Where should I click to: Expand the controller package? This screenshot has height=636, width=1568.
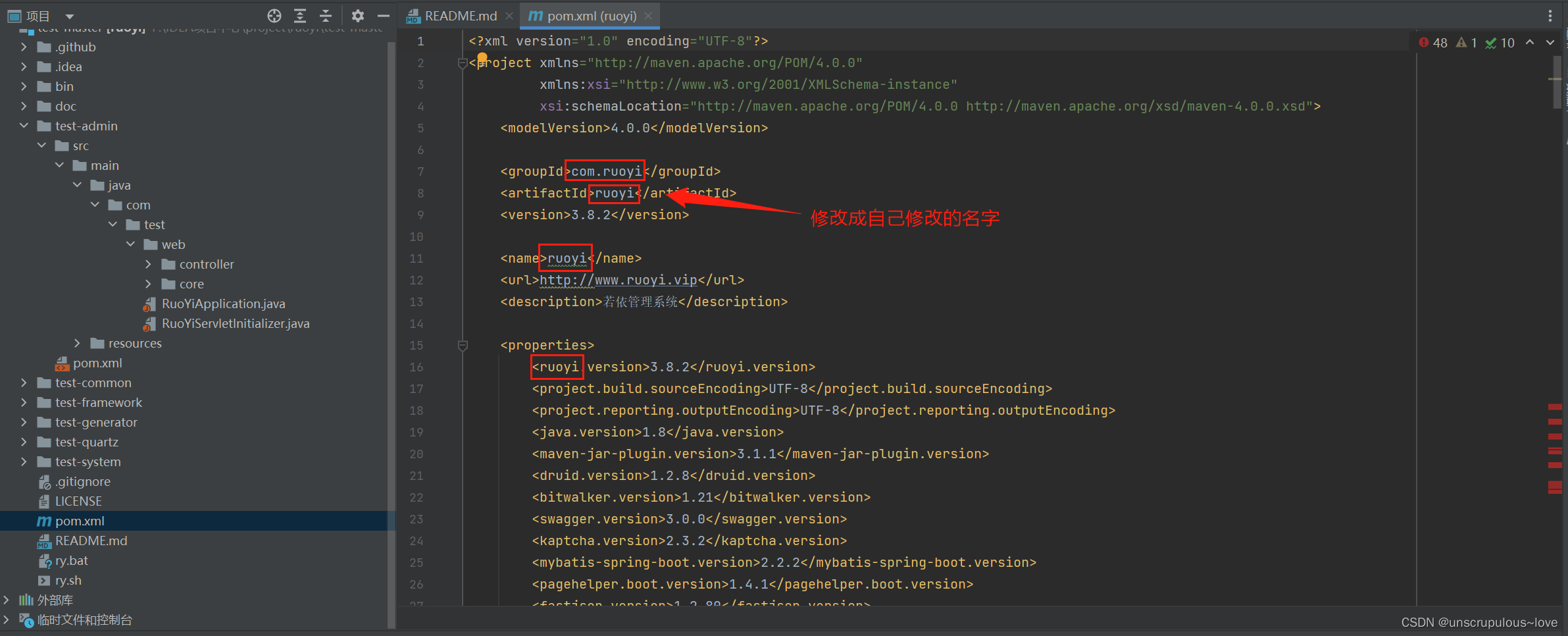click(x=149, y=264)
